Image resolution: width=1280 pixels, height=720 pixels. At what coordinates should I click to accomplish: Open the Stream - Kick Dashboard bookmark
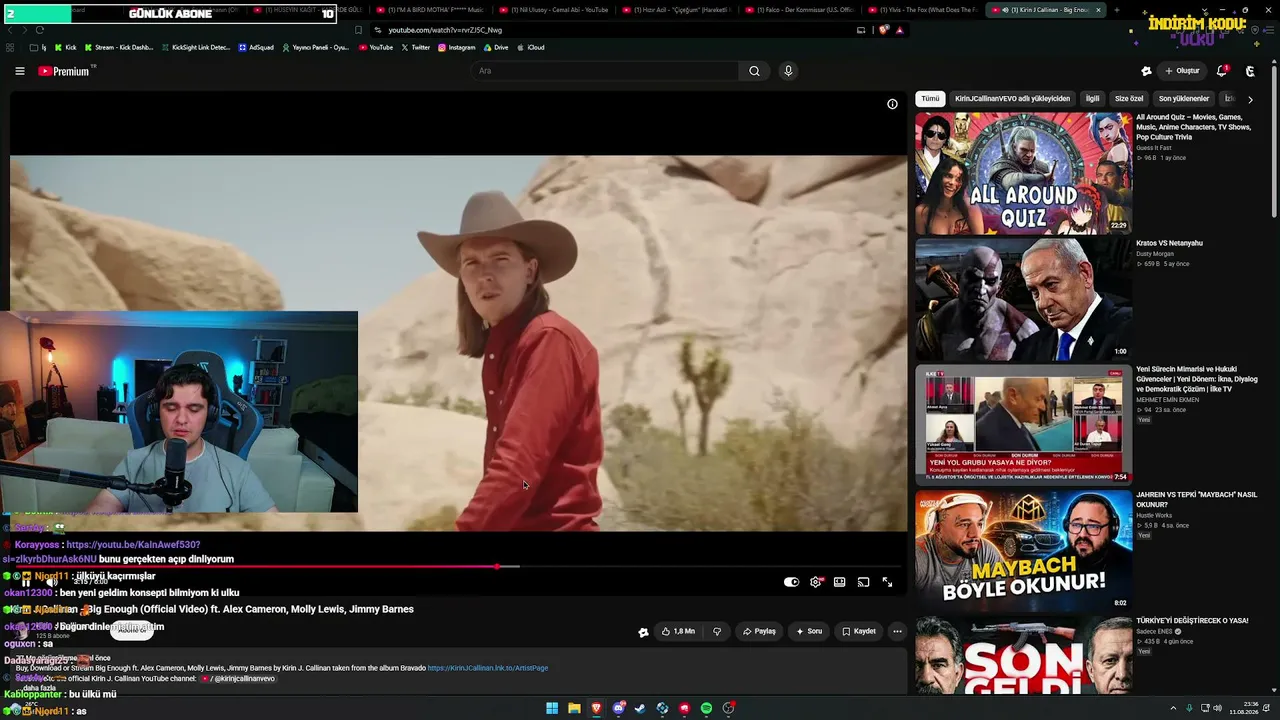tap(119, 47)
